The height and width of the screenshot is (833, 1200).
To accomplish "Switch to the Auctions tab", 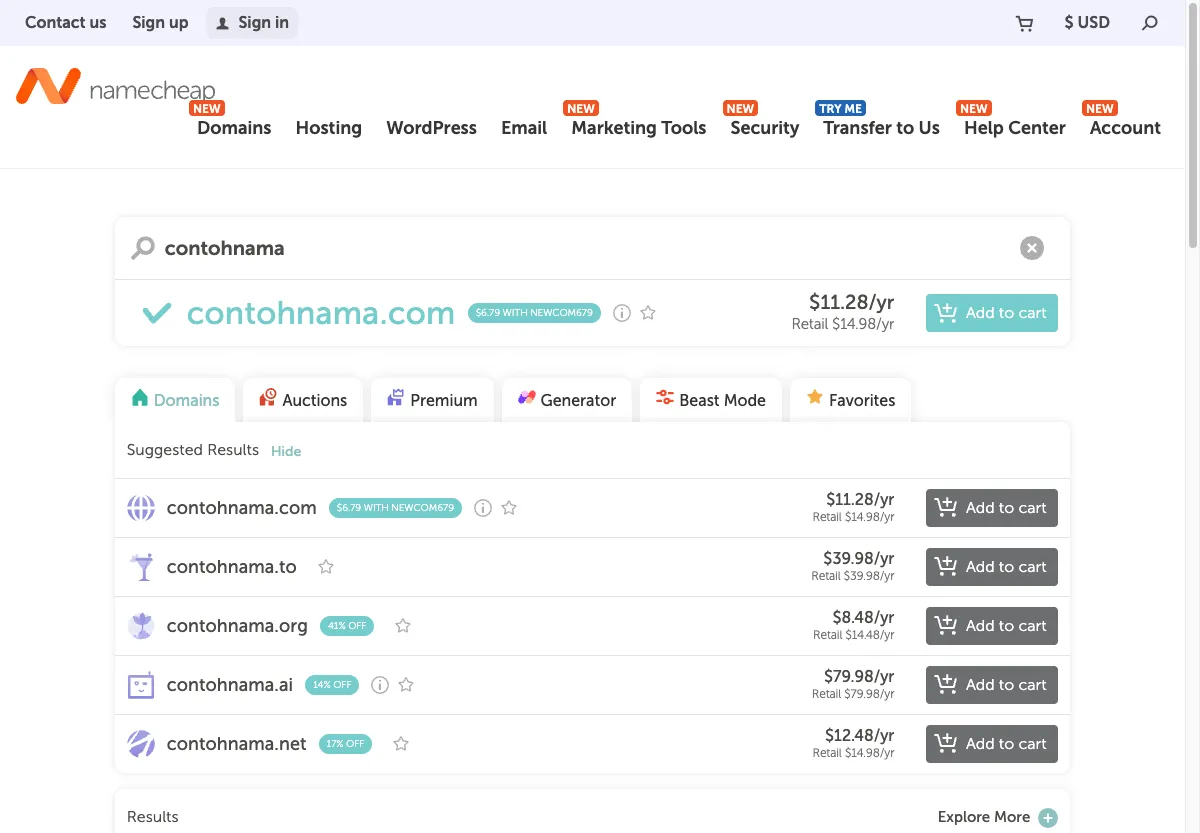I will pyautogui.click(x=303, y=400).
